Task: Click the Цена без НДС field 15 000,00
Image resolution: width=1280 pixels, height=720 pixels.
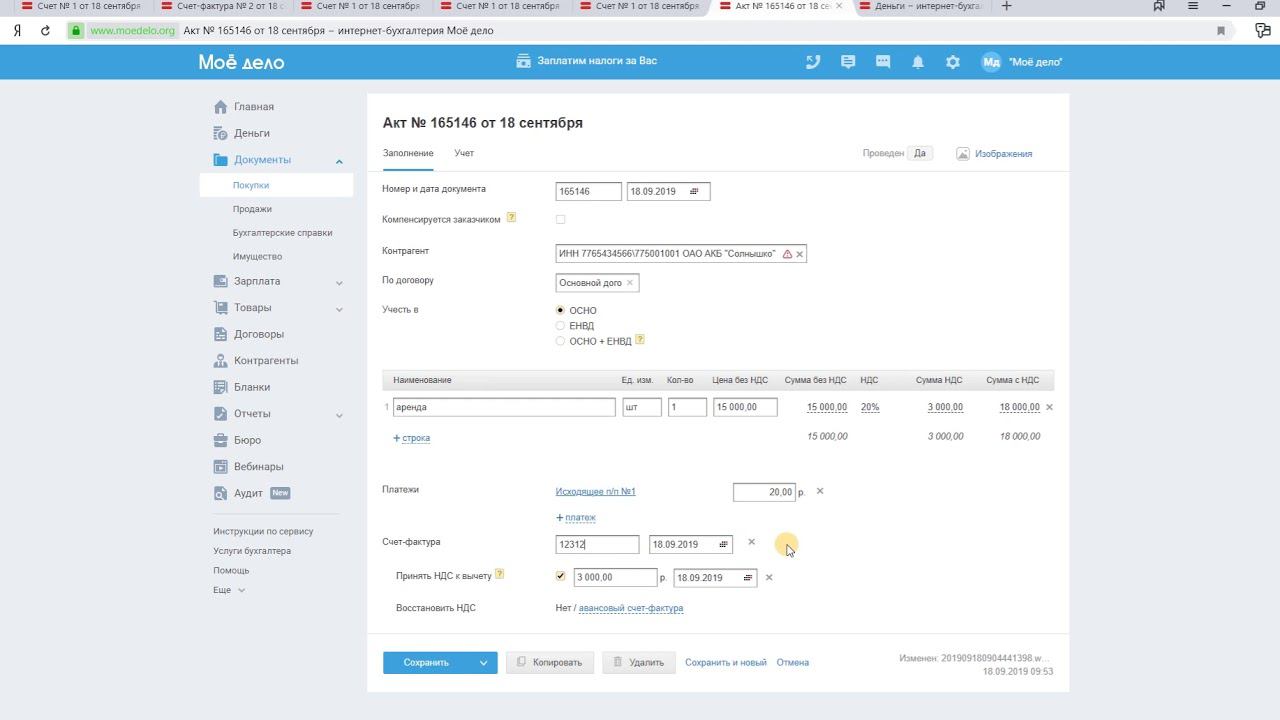Action: (x=745, y=407)
